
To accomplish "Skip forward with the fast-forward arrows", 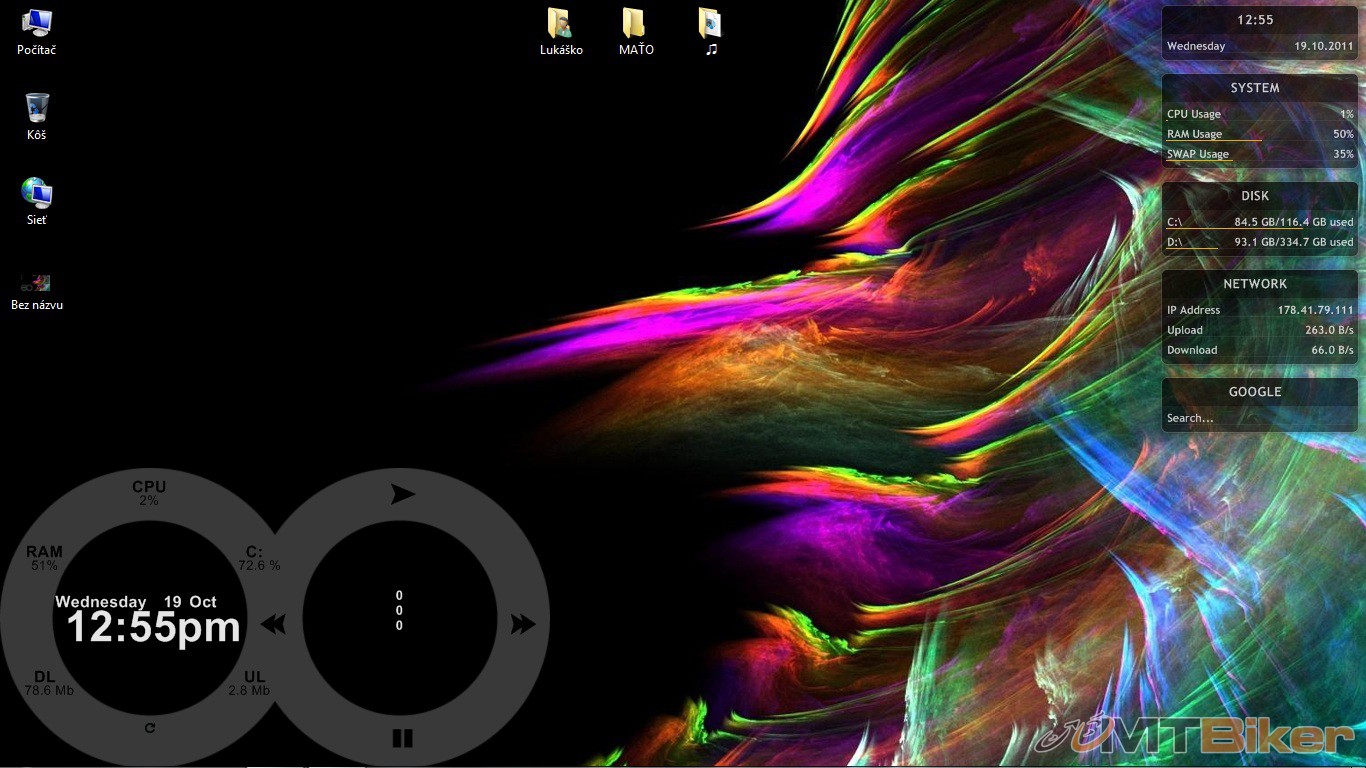I will [x=523, y=624].
